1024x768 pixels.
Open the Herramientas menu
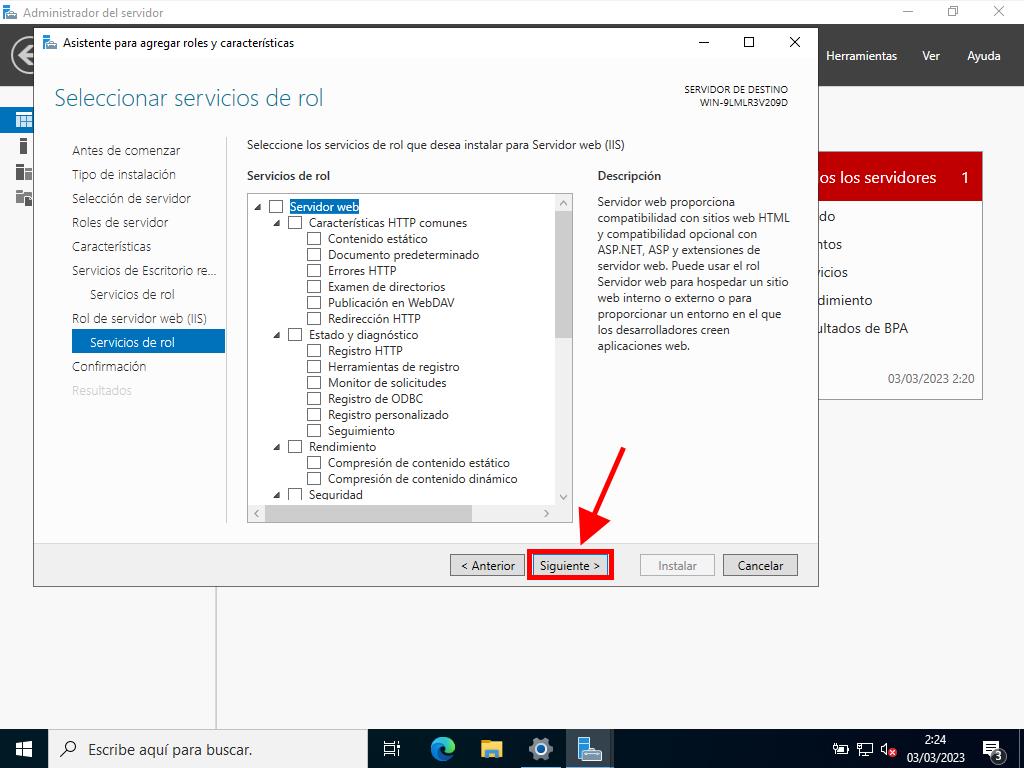[x=861, y=56]
